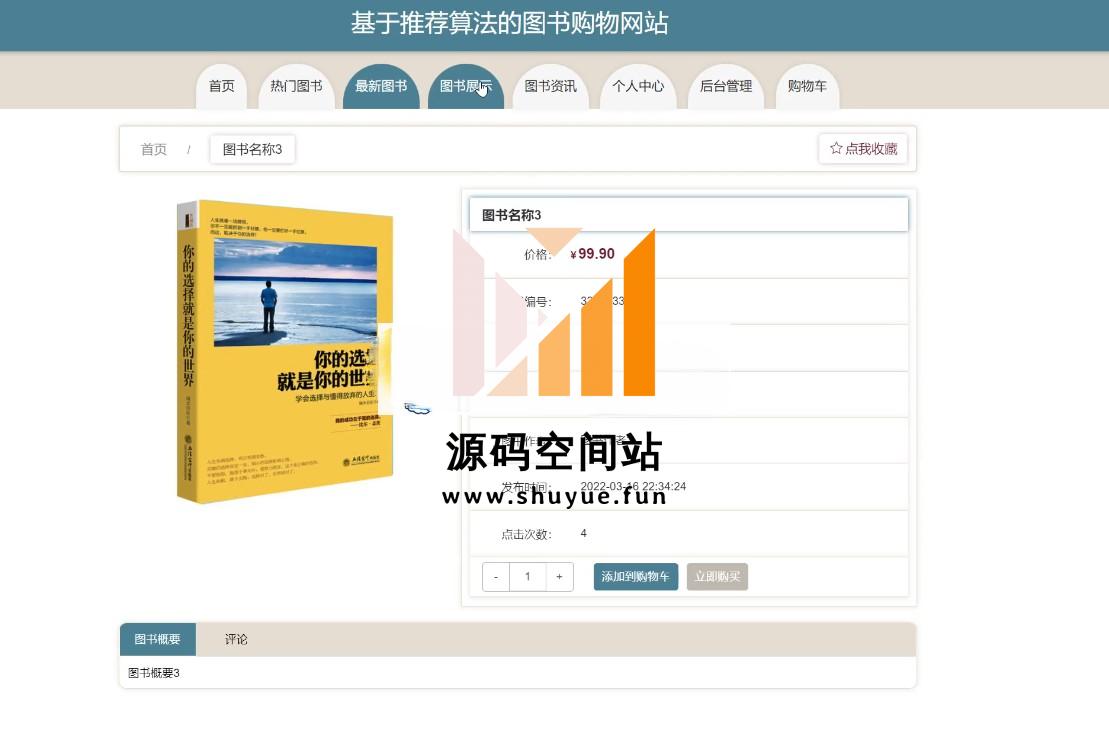Click the 图书名称3 breadcrumb item

click(252, 149)
